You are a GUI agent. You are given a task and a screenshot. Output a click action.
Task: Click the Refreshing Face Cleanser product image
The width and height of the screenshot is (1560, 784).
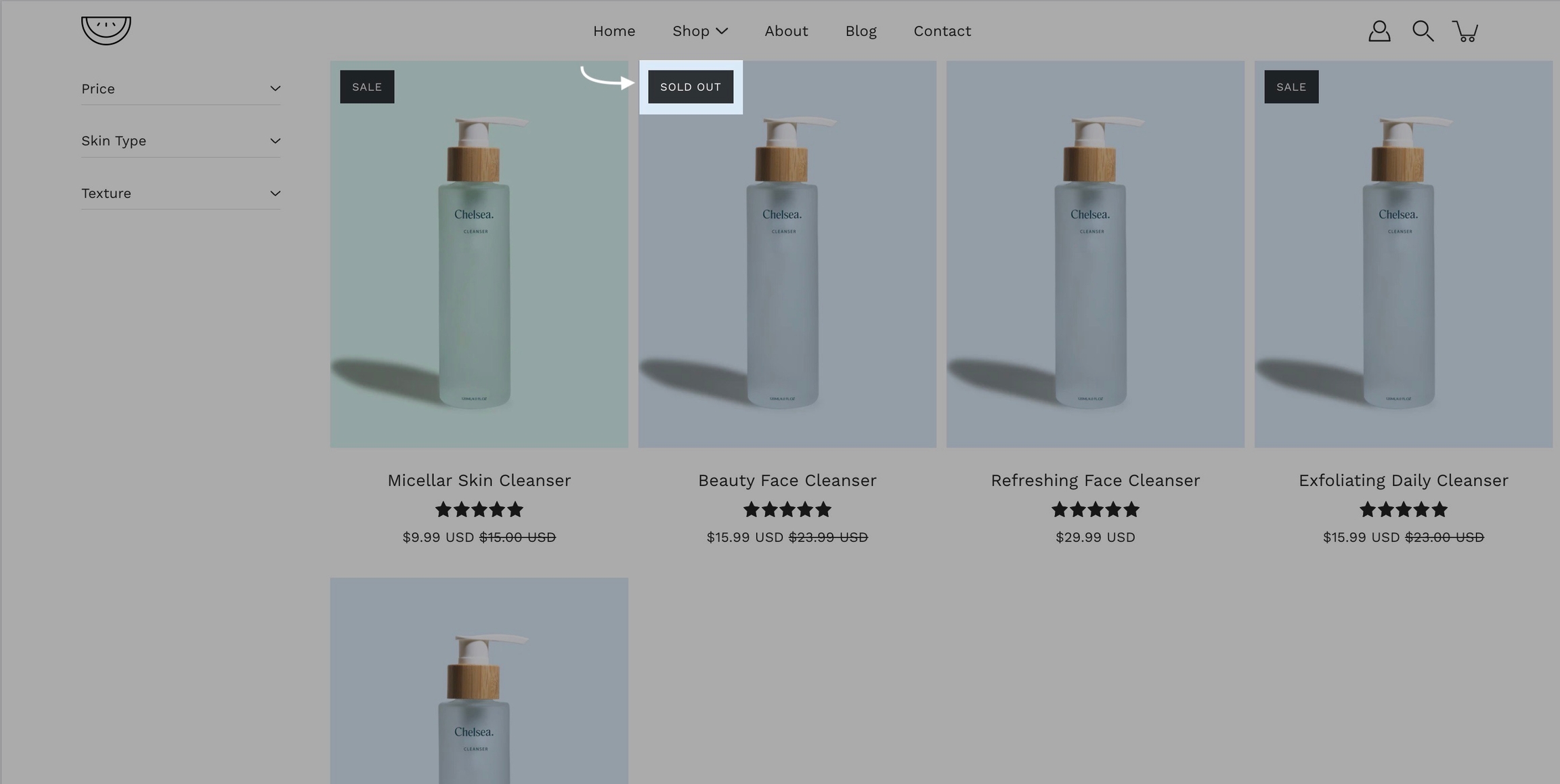coord(1096,254)
